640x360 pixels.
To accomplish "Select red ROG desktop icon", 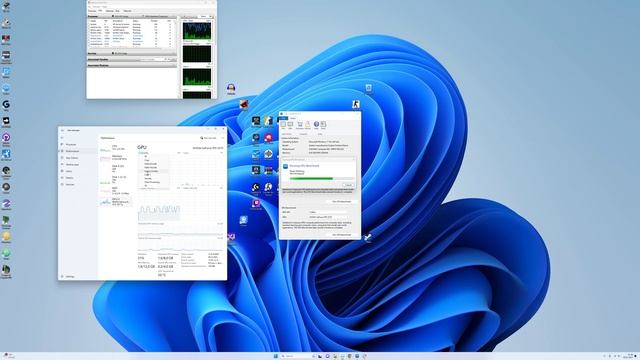I will [x=244, y=104].
